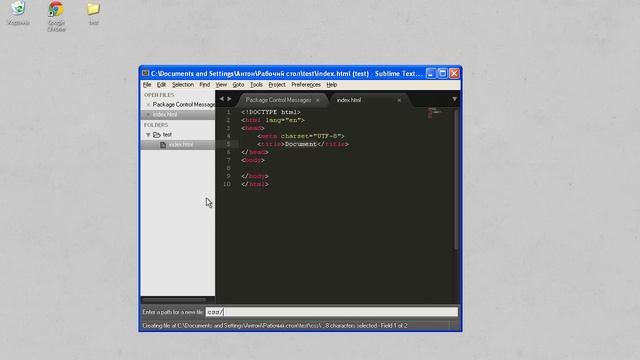Open the Goto menu
640x360 pixels.
238,84
